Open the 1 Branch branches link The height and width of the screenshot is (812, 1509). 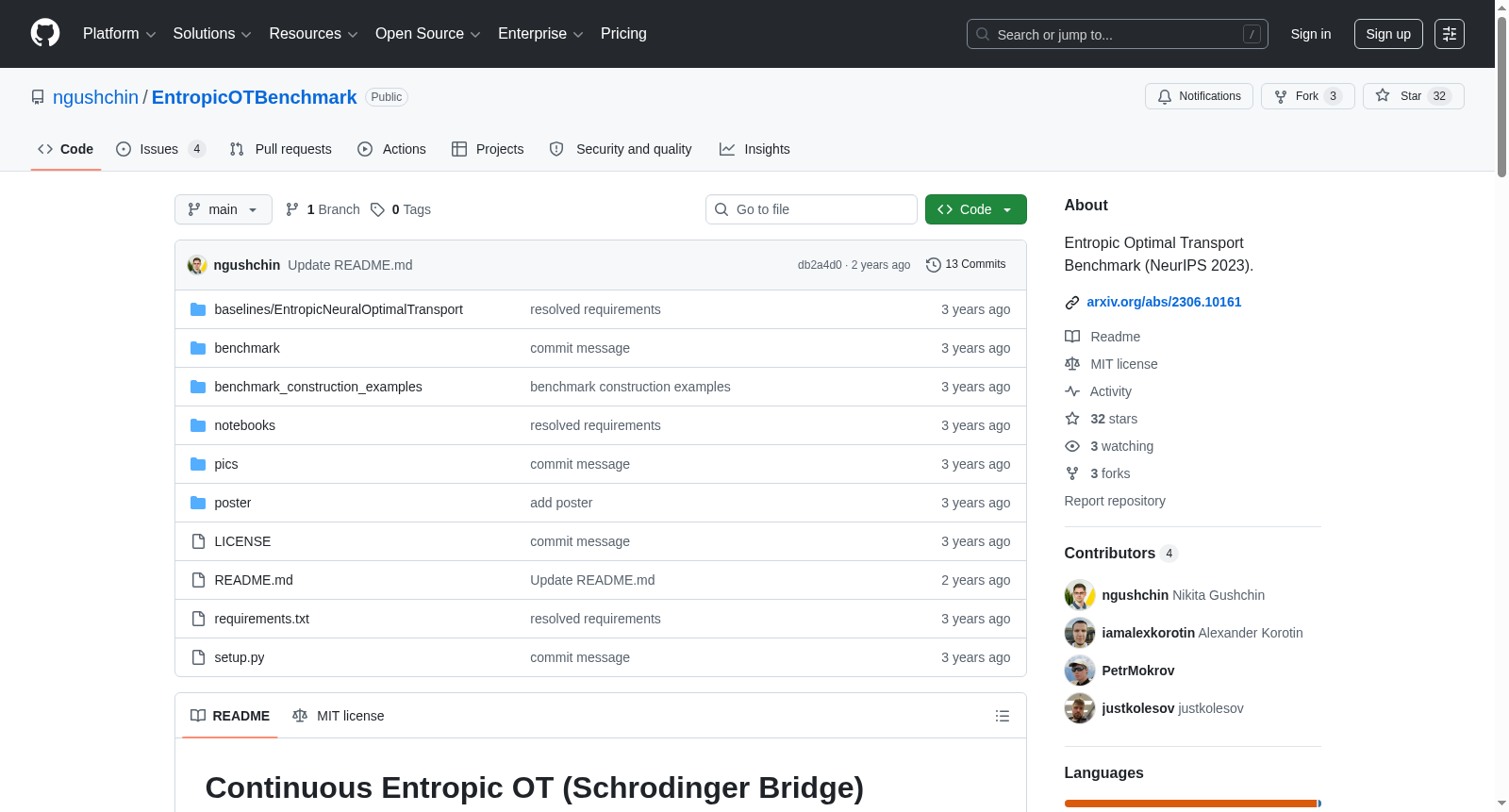click(323, 209)
